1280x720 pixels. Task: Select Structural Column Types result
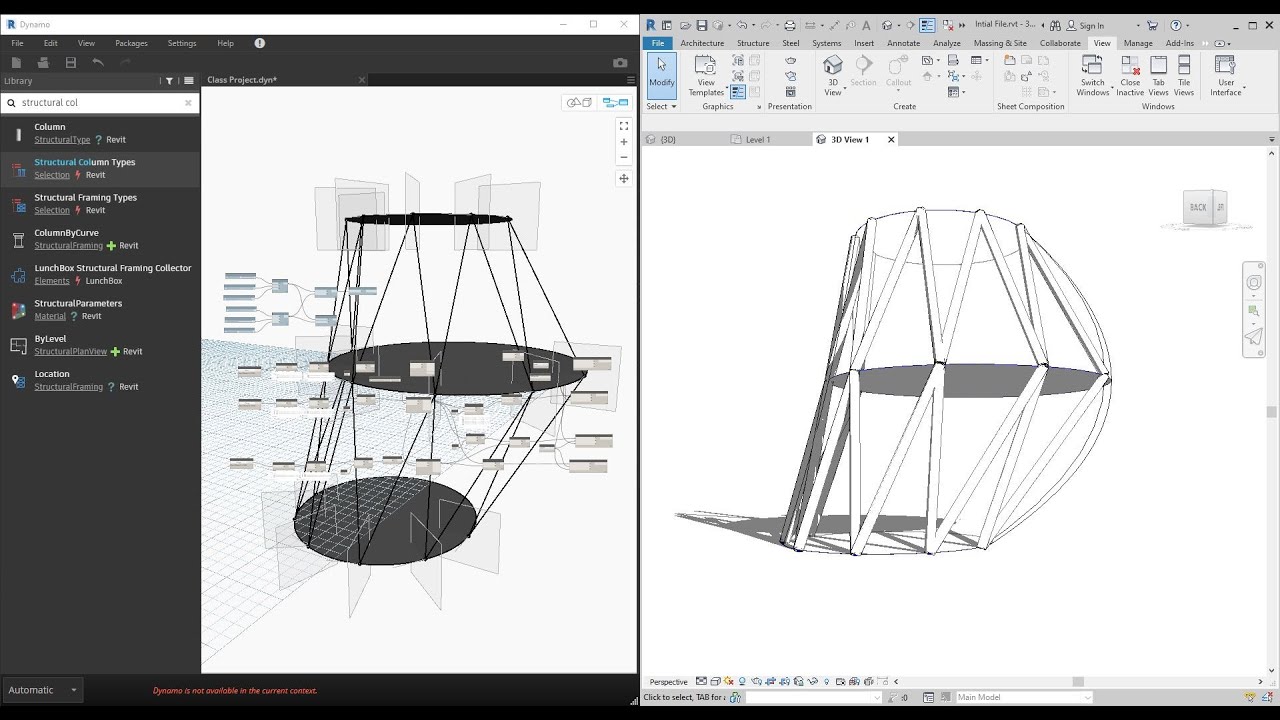point(100,168)
